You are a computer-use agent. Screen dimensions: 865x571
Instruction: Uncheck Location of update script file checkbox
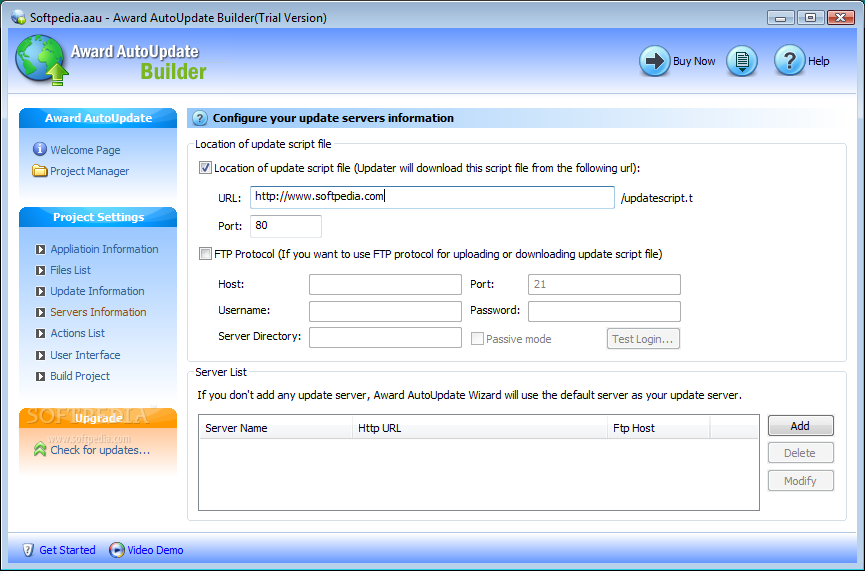[205, 168]
